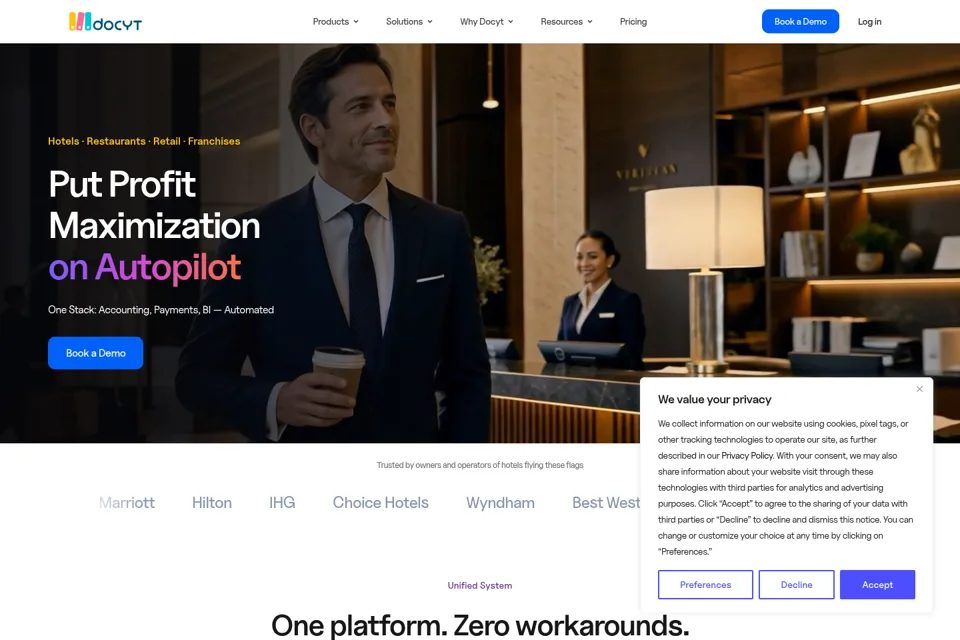This screenshot has height=640, width=960.
Task: Click 'Trusted by owners and operators' caption
Action: click(480, 465)
